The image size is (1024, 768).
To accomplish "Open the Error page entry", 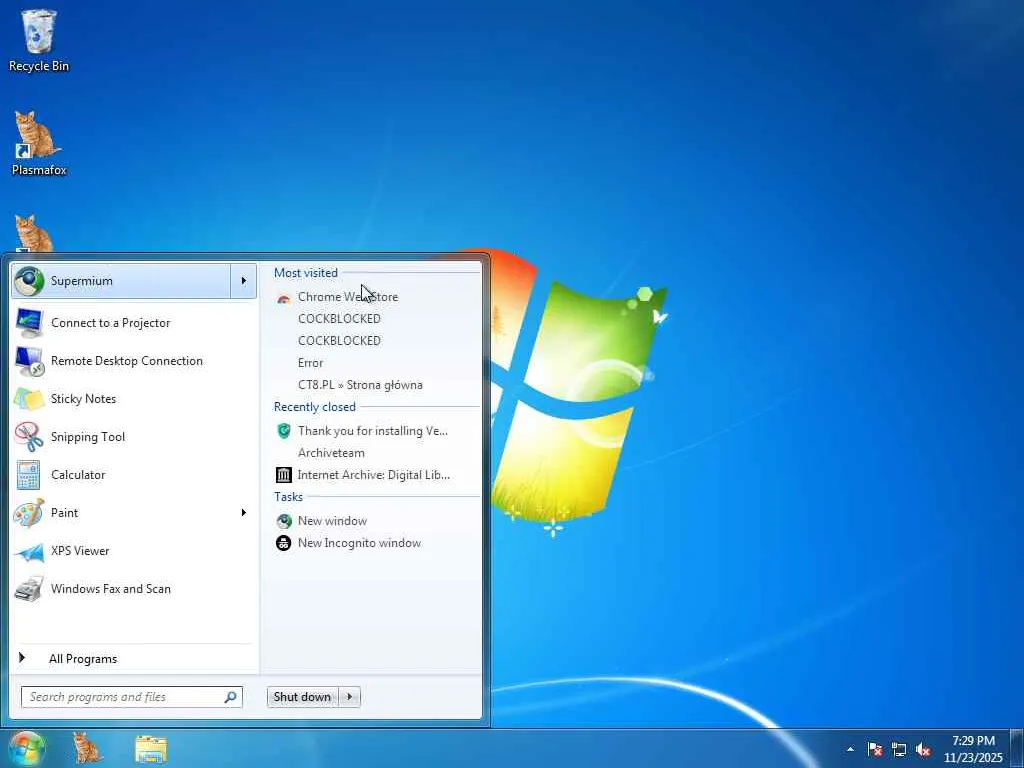I will (x=376, y=362).
